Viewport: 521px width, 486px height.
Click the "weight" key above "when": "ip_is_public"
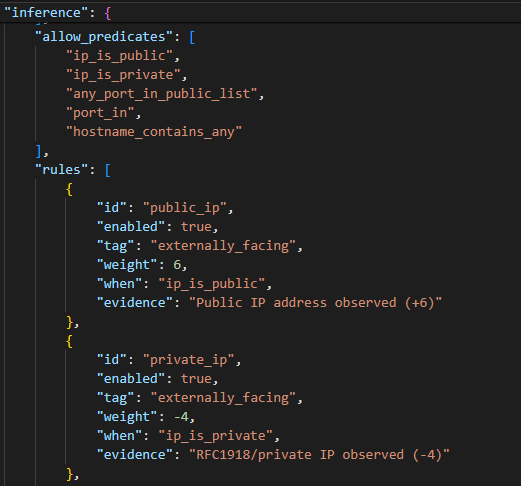click(x=127, y=265)
